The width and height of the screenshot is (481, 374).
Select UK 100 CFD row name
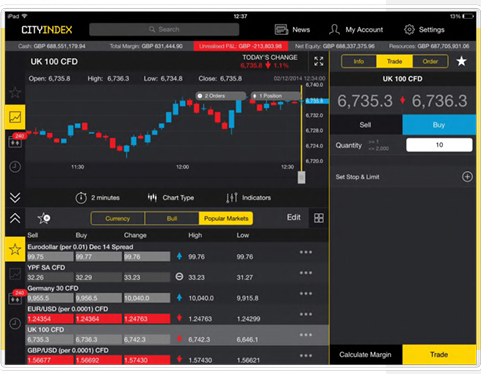pos(46,330)
